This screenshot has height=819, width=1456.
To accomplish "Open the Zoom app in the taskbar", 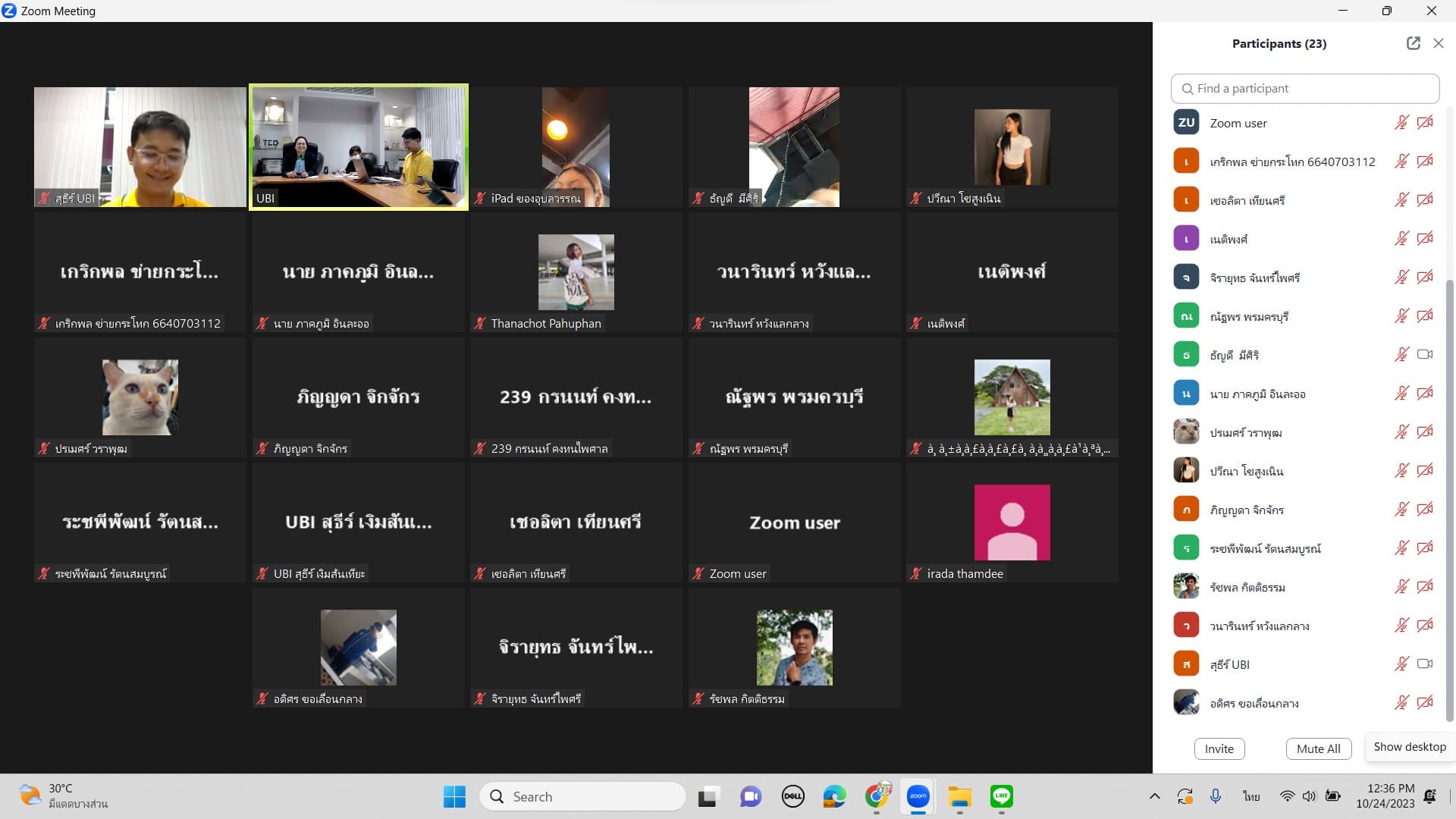I will (918, 796).
